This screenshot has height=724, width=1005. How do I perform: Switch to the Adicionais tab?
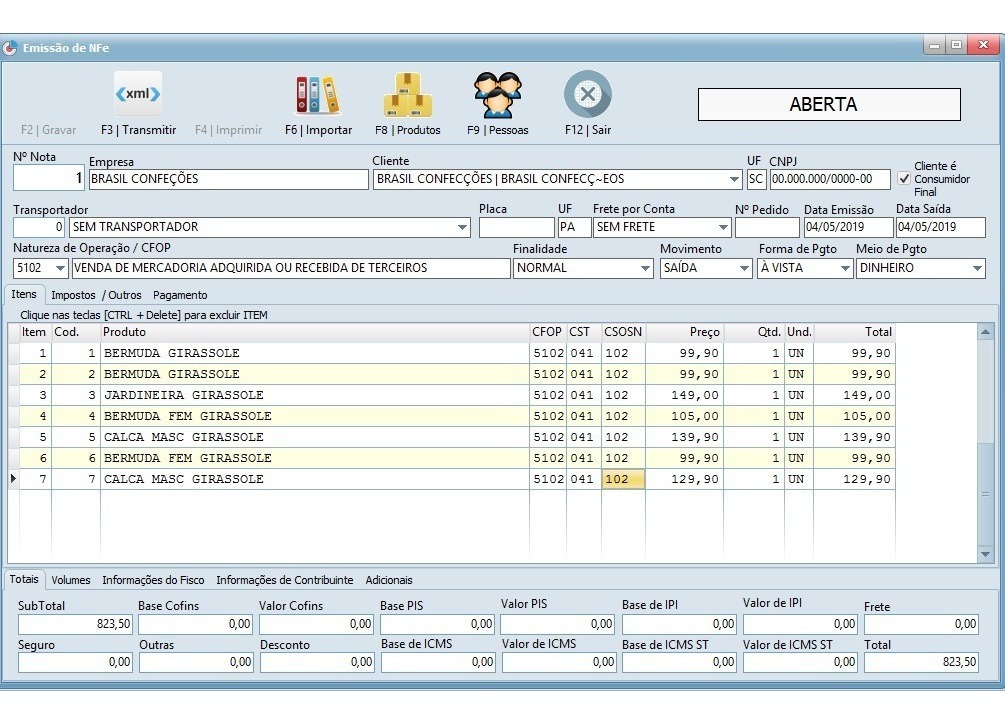(388, 580)
